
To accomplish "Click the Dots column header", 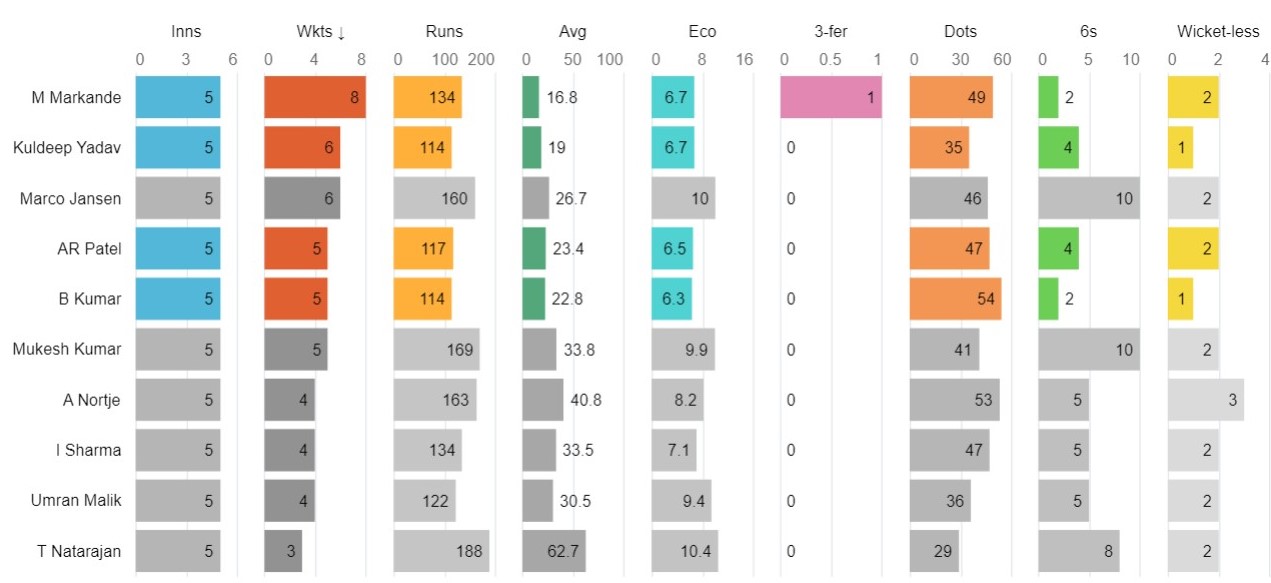I will coord(960,32).
